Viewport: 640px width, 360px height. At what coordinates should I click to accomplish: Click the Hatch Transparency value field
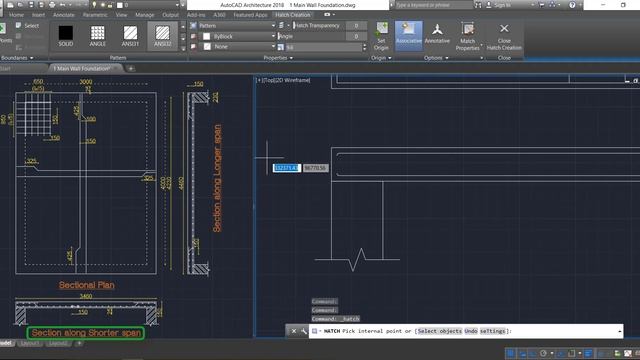[x=356, y=25]
